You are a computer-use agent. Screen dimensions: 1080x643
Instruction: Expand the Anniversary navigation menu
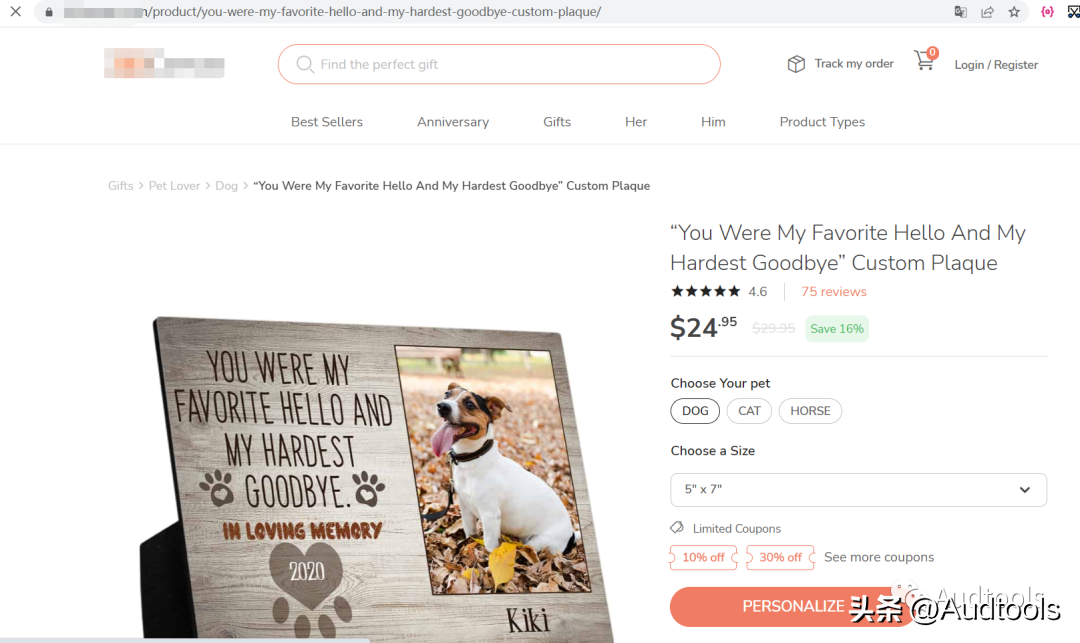(453, 122)
